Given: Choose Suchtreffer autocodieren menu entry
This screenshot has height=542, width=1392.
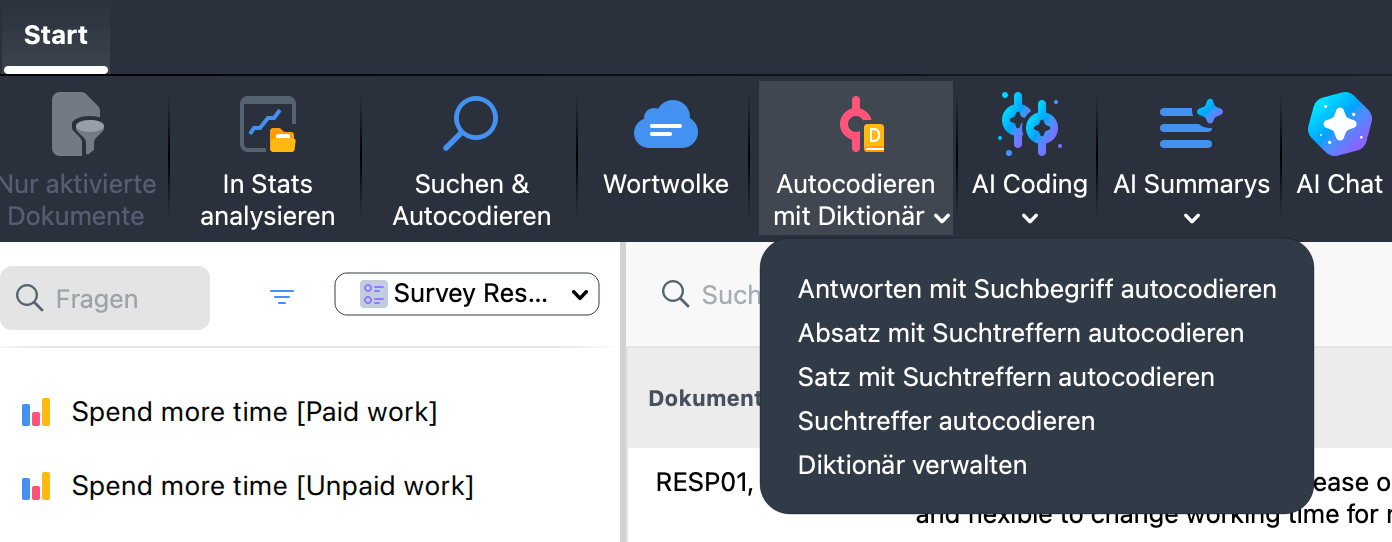Looking at the screenshot, I should click(946, 421).
